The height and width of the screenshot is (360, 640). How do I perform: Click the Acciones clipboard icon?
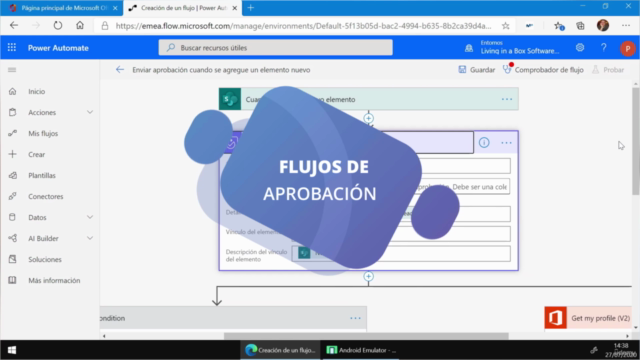(x=12, y=112)
